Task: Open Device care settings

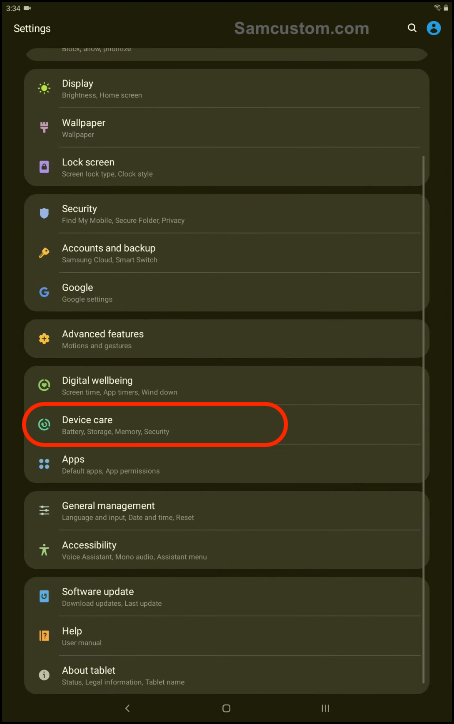Action: point(226,425)
